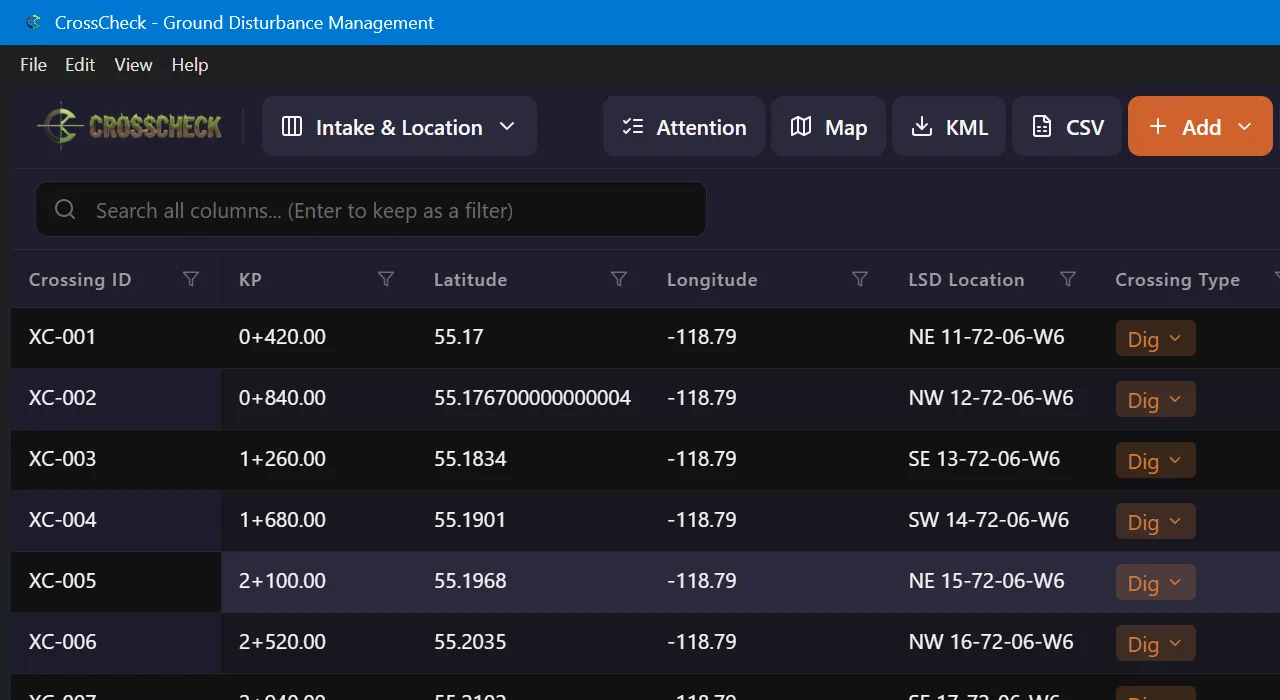Viewport: 1280px width, 700px height.
Task: Click KP value 1+260.00
Action: pyautogui.click(x=282, y=459)
